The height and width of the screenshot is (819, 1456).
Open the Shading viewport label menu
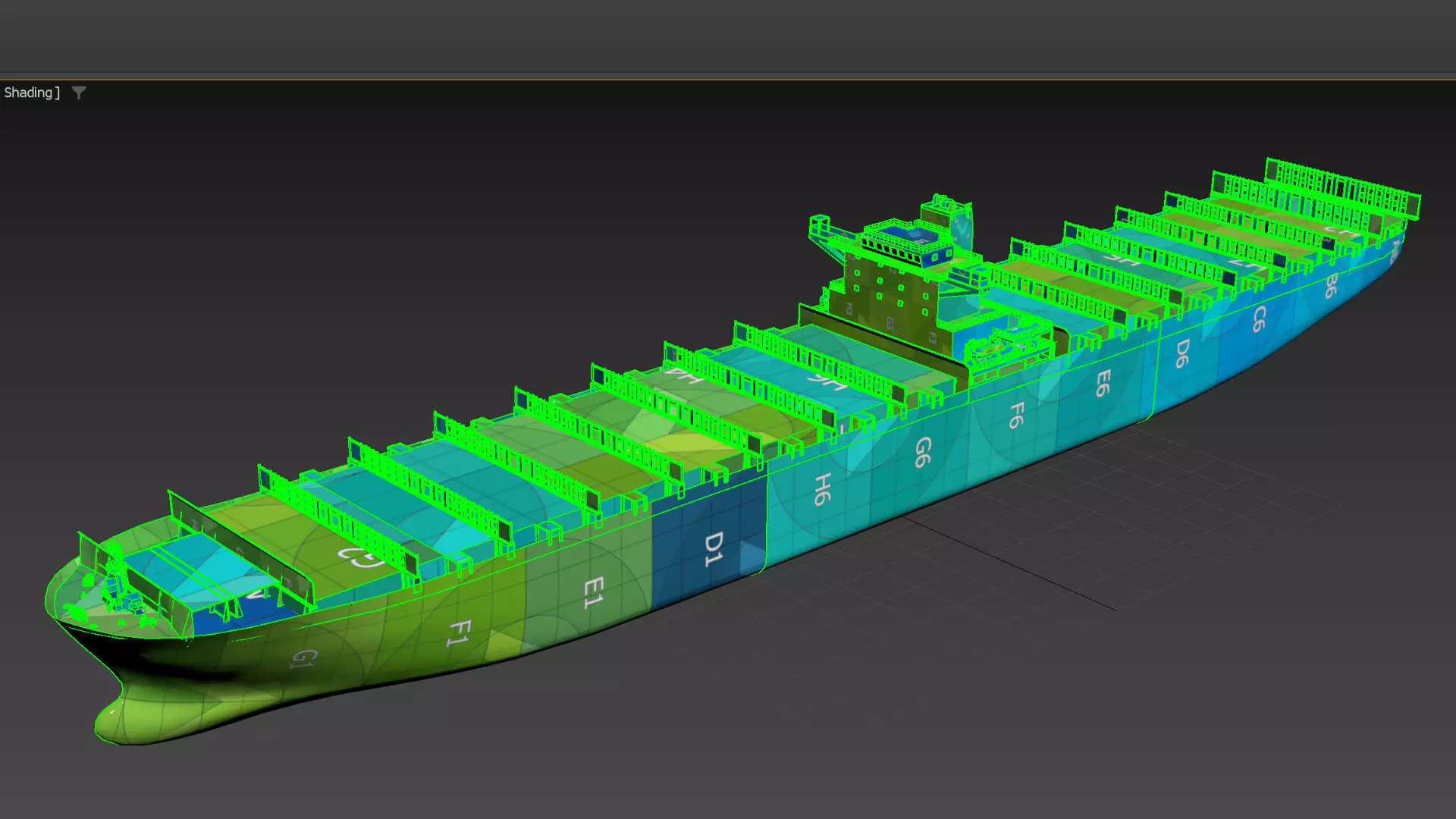coord(29,93)
